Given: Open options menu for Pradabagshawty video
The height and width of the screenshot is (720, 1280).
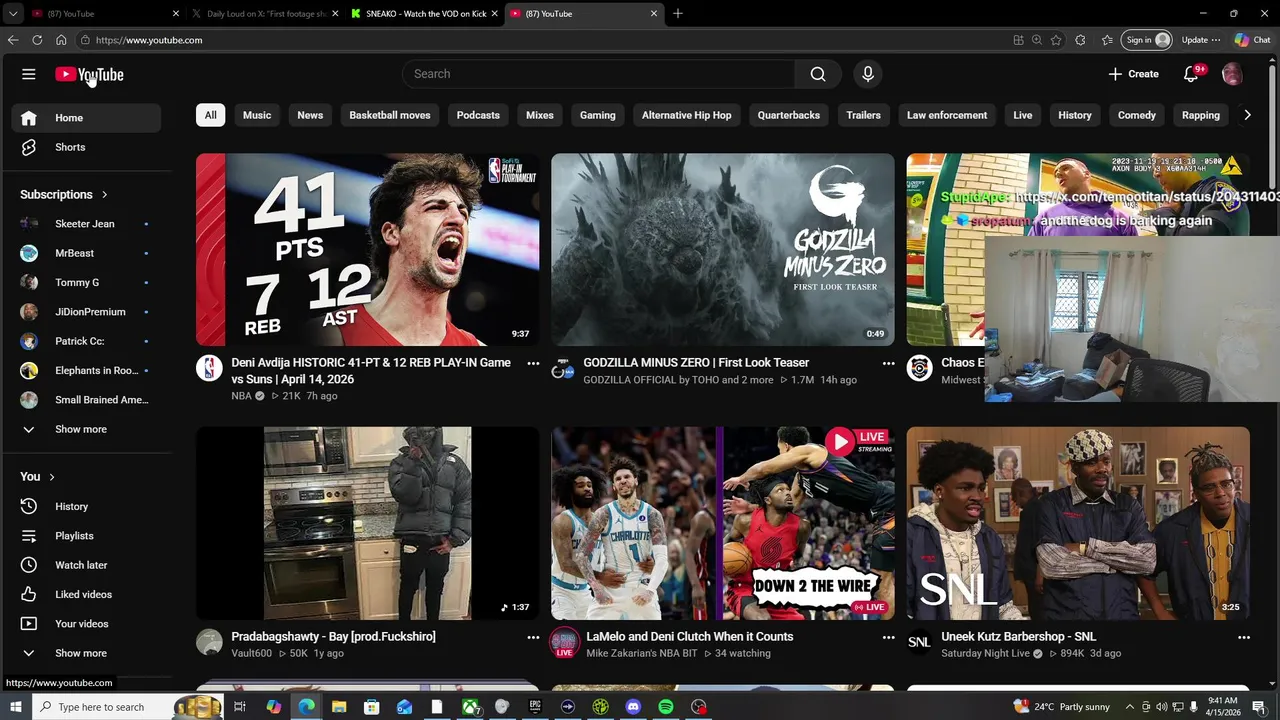Looking at the screenshot, I should pos(533,637).
